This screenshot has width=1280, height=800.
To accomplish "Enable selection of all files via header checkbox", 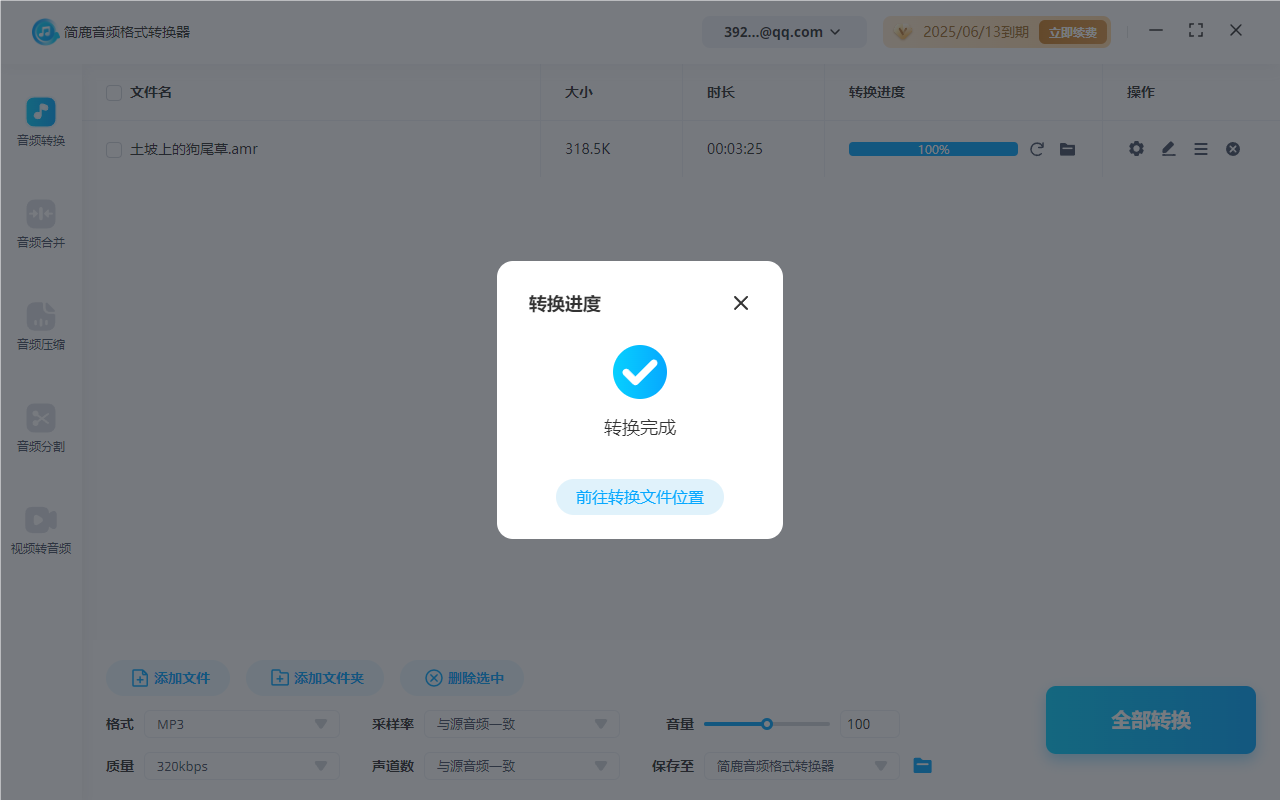I will click(x=113, y=92).
